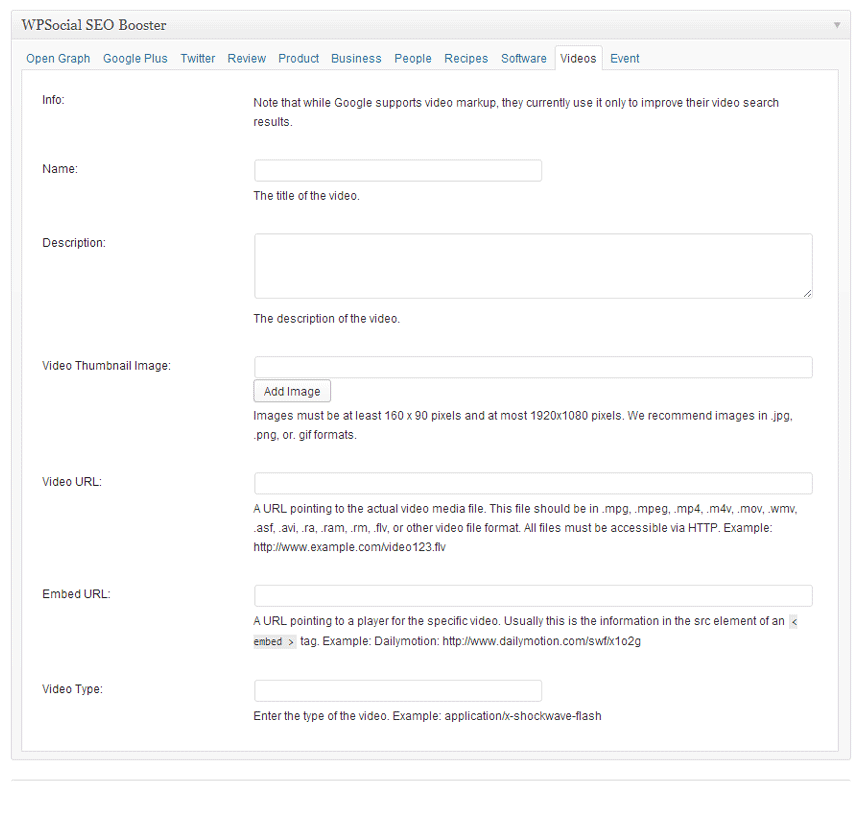Click the application/x-shockwave-flash example text

(523, 716)
